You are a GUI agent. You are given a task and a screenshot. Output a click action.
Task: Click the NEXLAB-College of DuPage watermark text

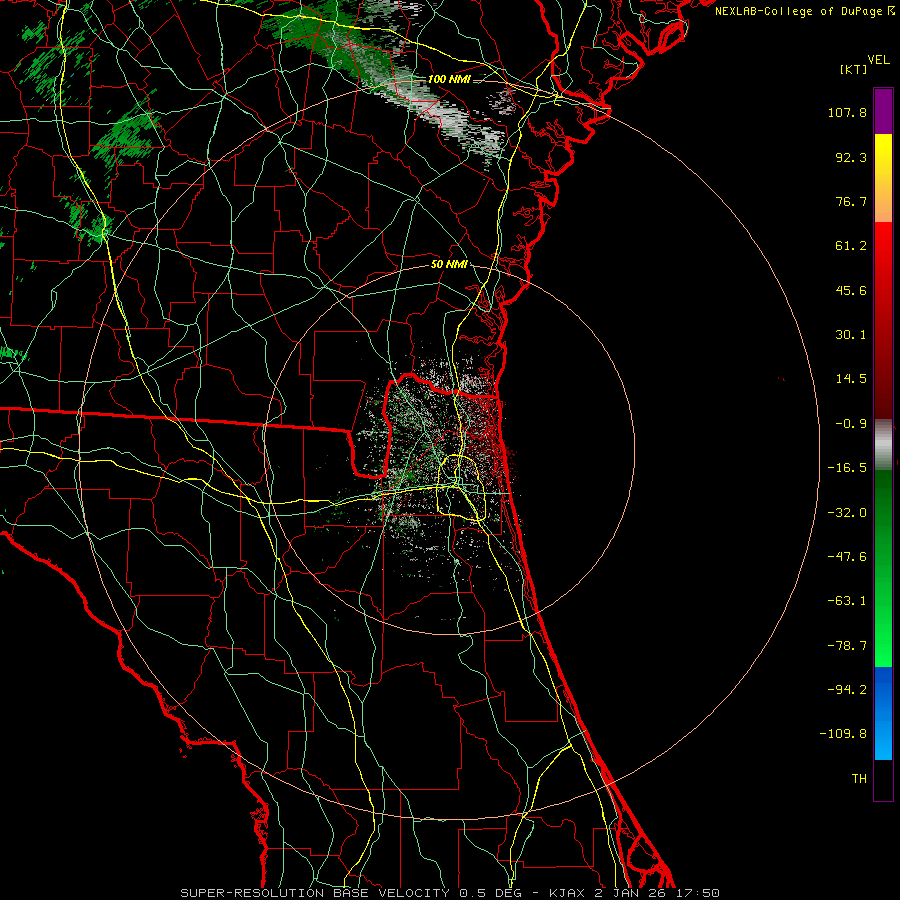point(801,11)
